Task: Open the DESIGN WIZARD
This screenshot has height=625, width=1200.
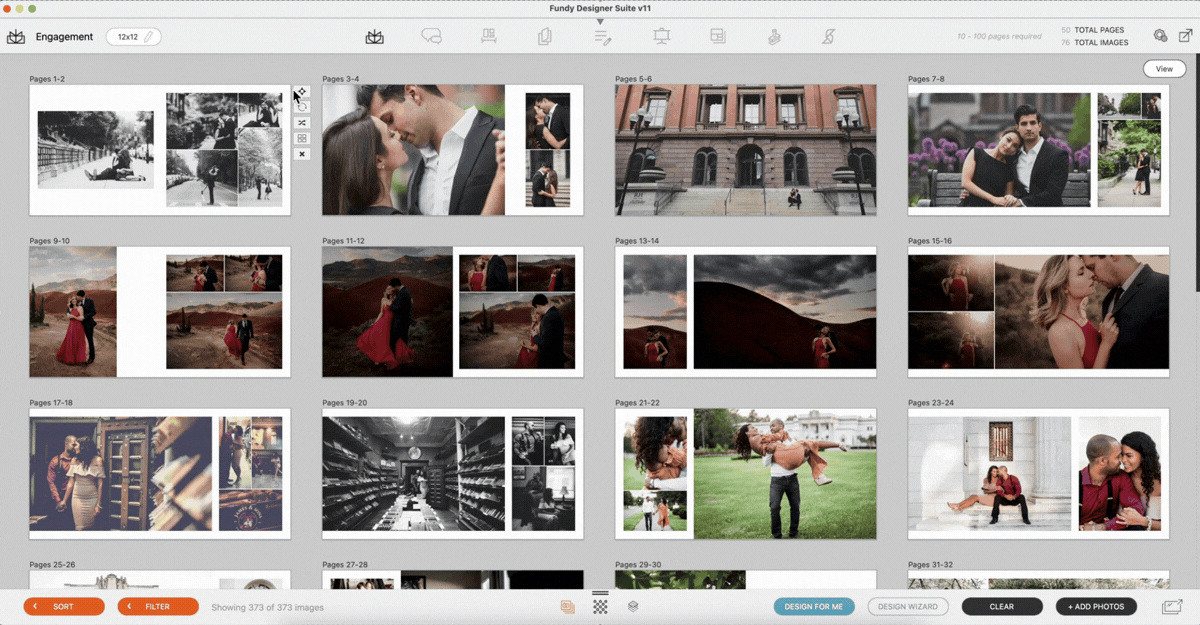Action: [x=908, y=607]
